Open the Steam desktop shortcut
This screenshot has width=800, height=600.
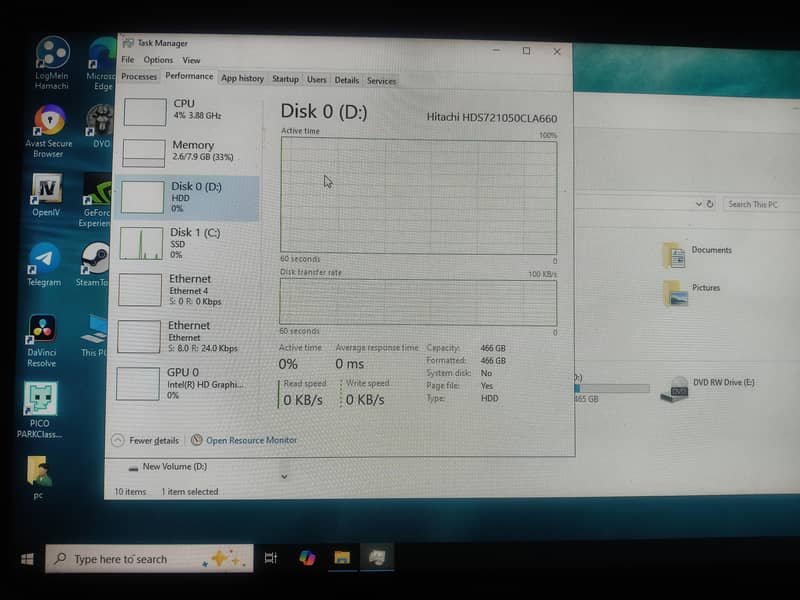94,264
